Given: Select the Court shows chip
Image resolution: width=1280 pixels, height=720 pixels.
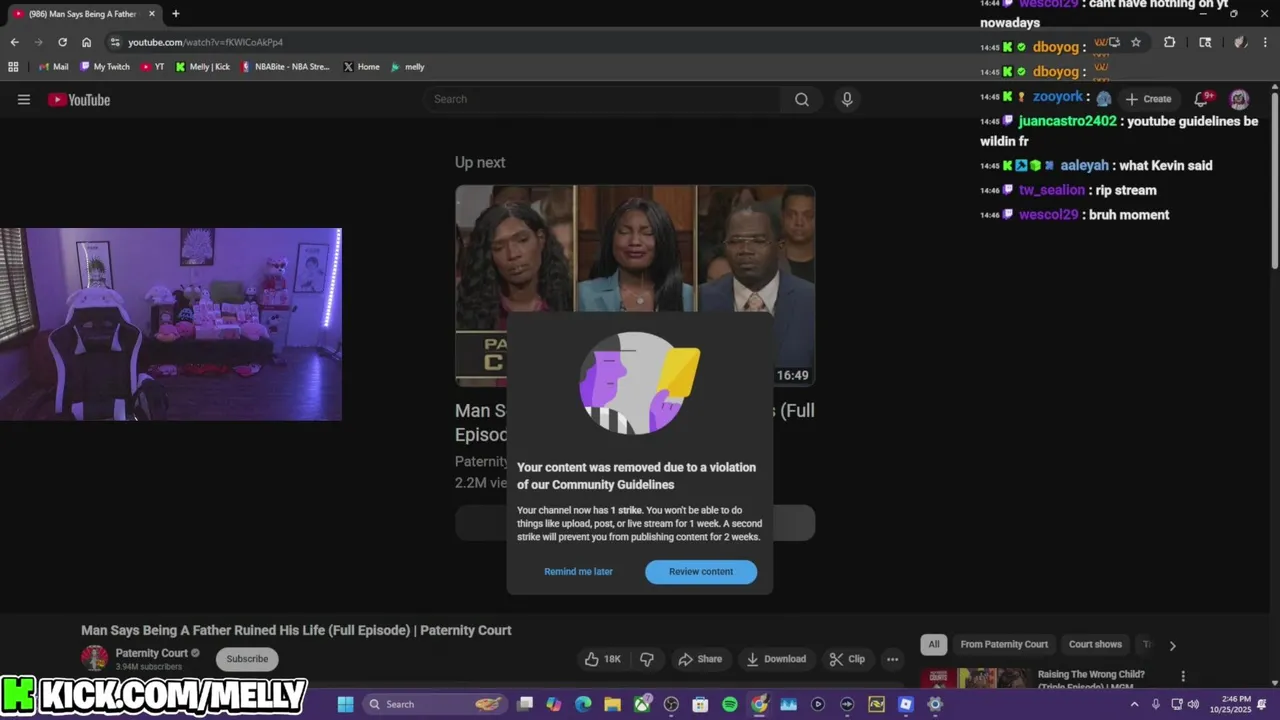Looking at the screenshot, I should [1095, 644].
